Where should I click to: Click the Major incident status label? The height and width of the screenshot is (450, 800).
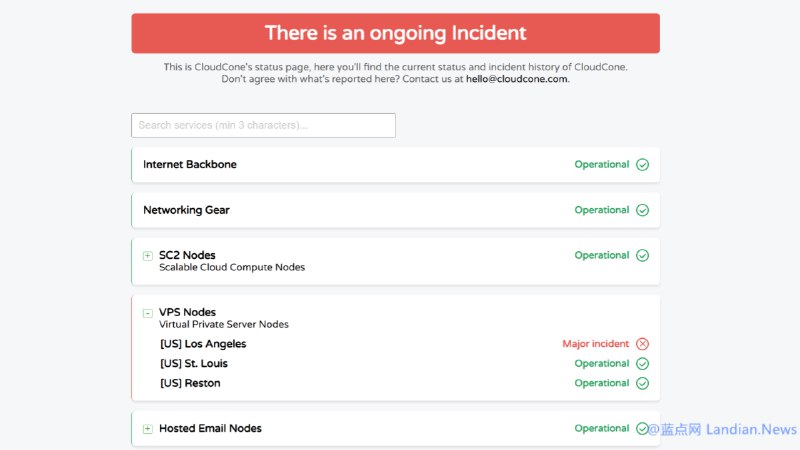coord(595,344)
